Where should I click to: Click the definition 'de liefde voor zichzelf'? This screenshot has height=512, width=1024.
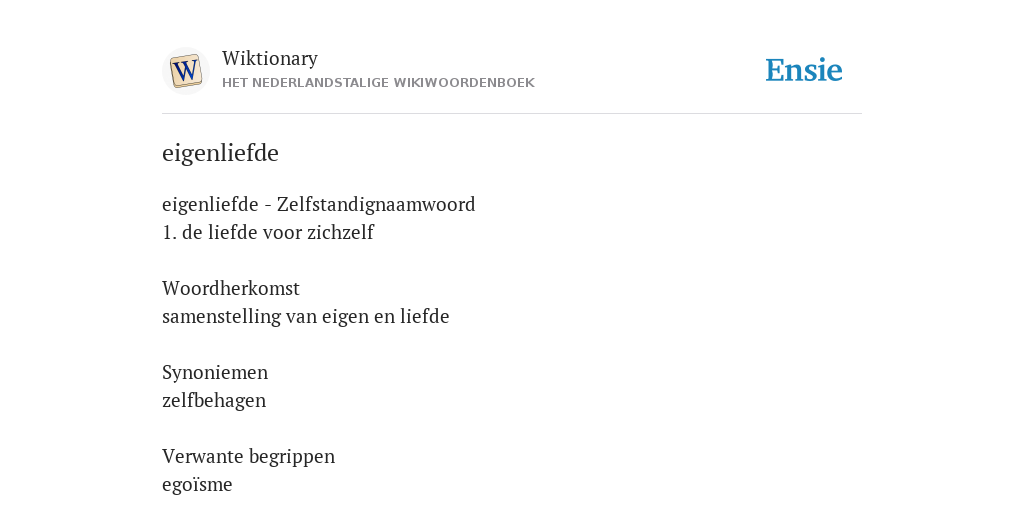pyautogui.click(x=278, y=232)
